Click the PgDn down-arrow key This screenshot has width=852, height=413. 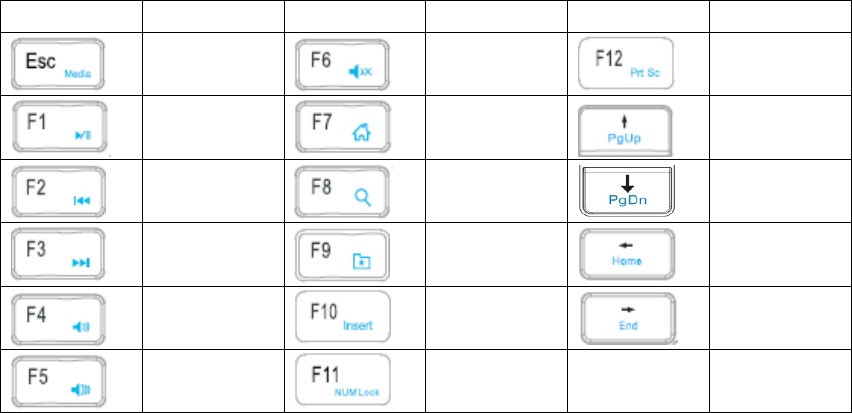627,191
